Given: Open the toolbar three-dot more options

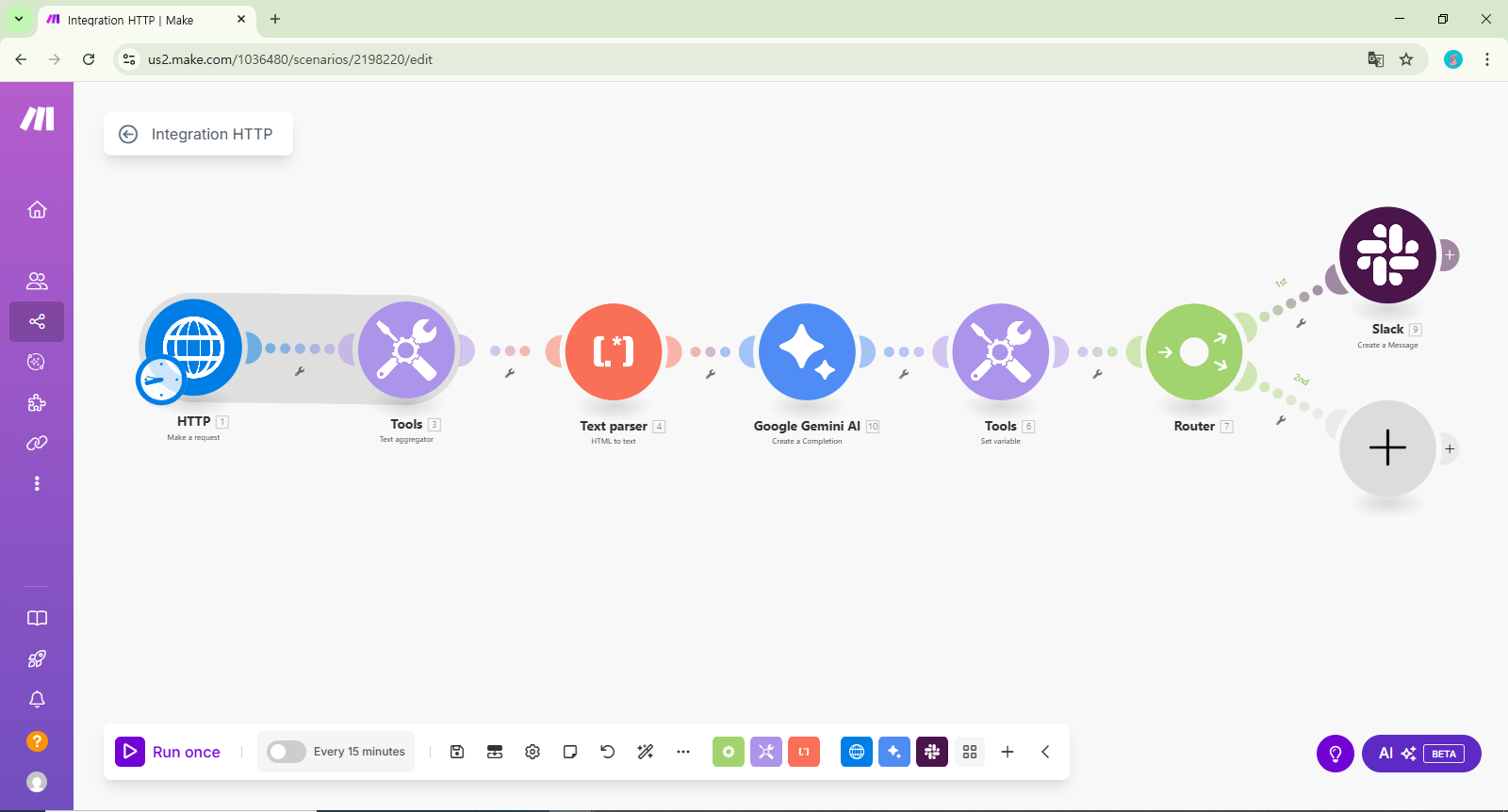Looking at the screenshot, I should [x=683, y=752].
